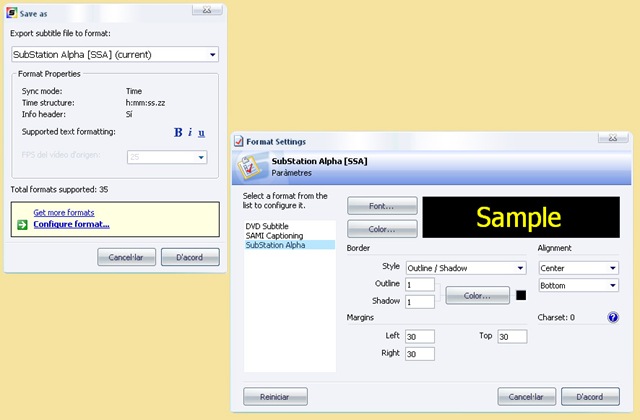Click the clipboard checklist header icon
Image resolution: width=640 pixels, height=420 pixels.
pyautogui.click(x=249, y=168)
